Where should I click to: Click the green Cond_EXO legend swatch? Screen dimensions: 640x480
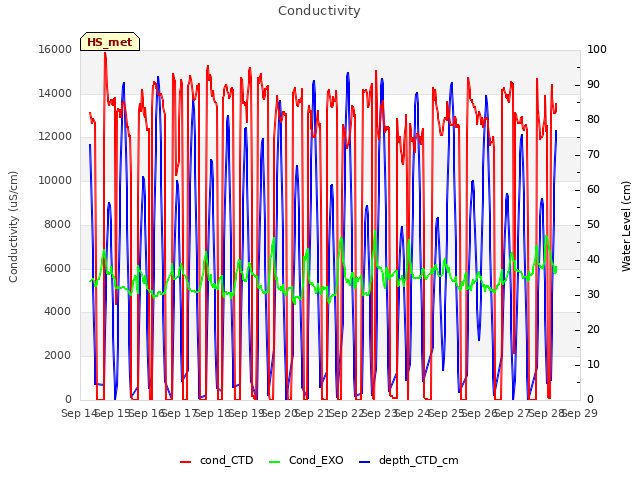tap(275, 462)
